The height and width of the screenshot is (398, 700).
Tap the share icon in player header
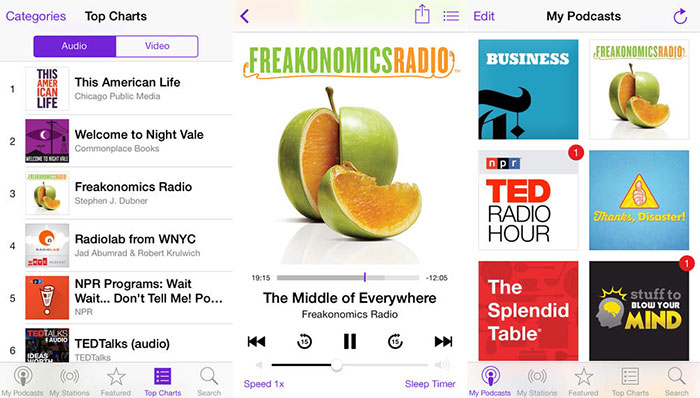click(x=422, y=14)
